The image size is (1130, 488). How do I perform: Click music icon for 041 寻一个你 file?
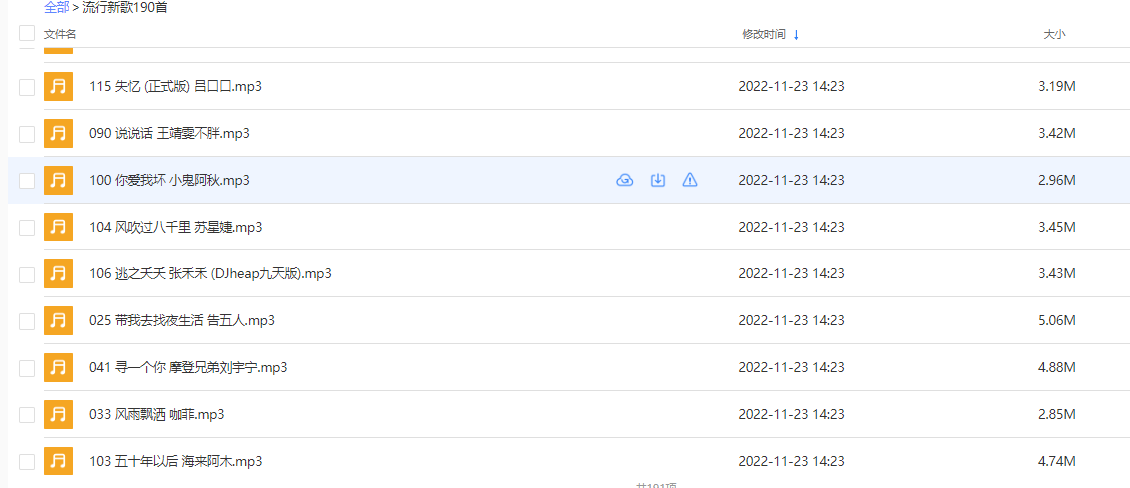(58, 368)
